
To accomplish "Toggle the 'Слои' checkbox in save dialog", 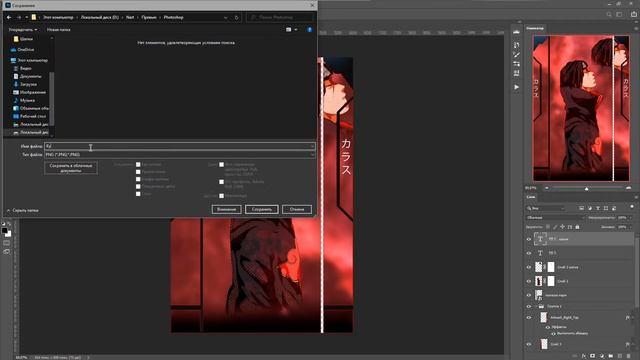I will click(138, 194).
